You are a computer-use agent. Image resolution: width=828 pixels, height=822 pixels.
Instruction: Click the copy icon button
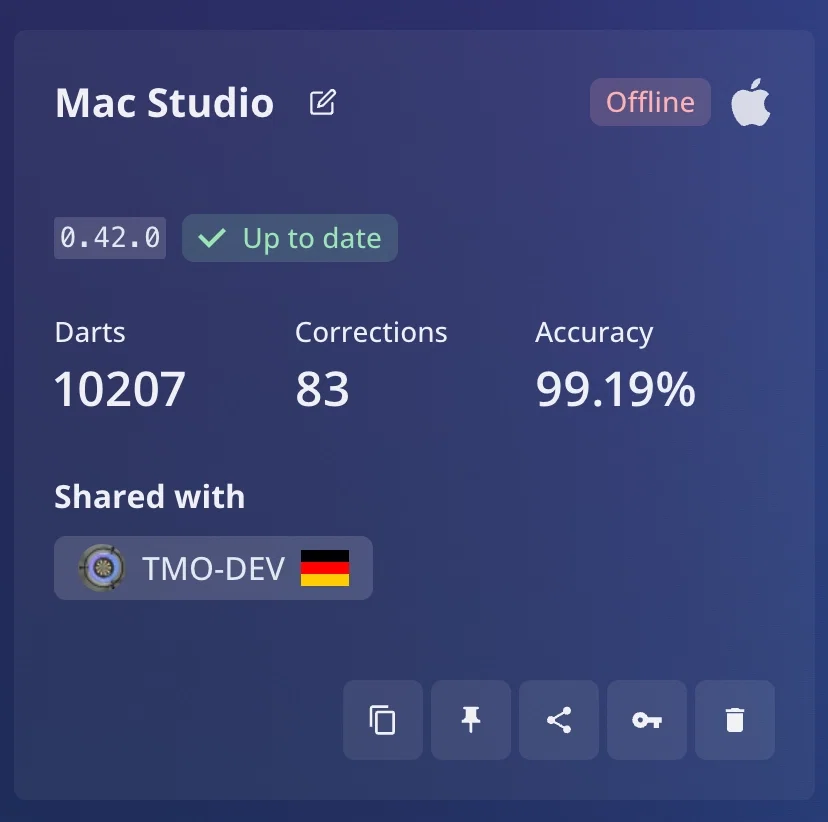click(383, 720)
